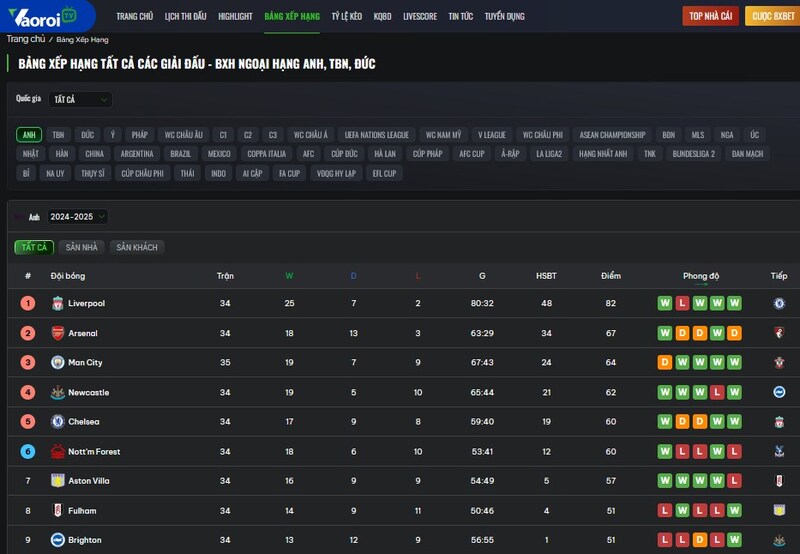This screenshot has height=554, width=800.
Task: Select the V LEAGUE filter chip
Action: (x=492, y=135)
